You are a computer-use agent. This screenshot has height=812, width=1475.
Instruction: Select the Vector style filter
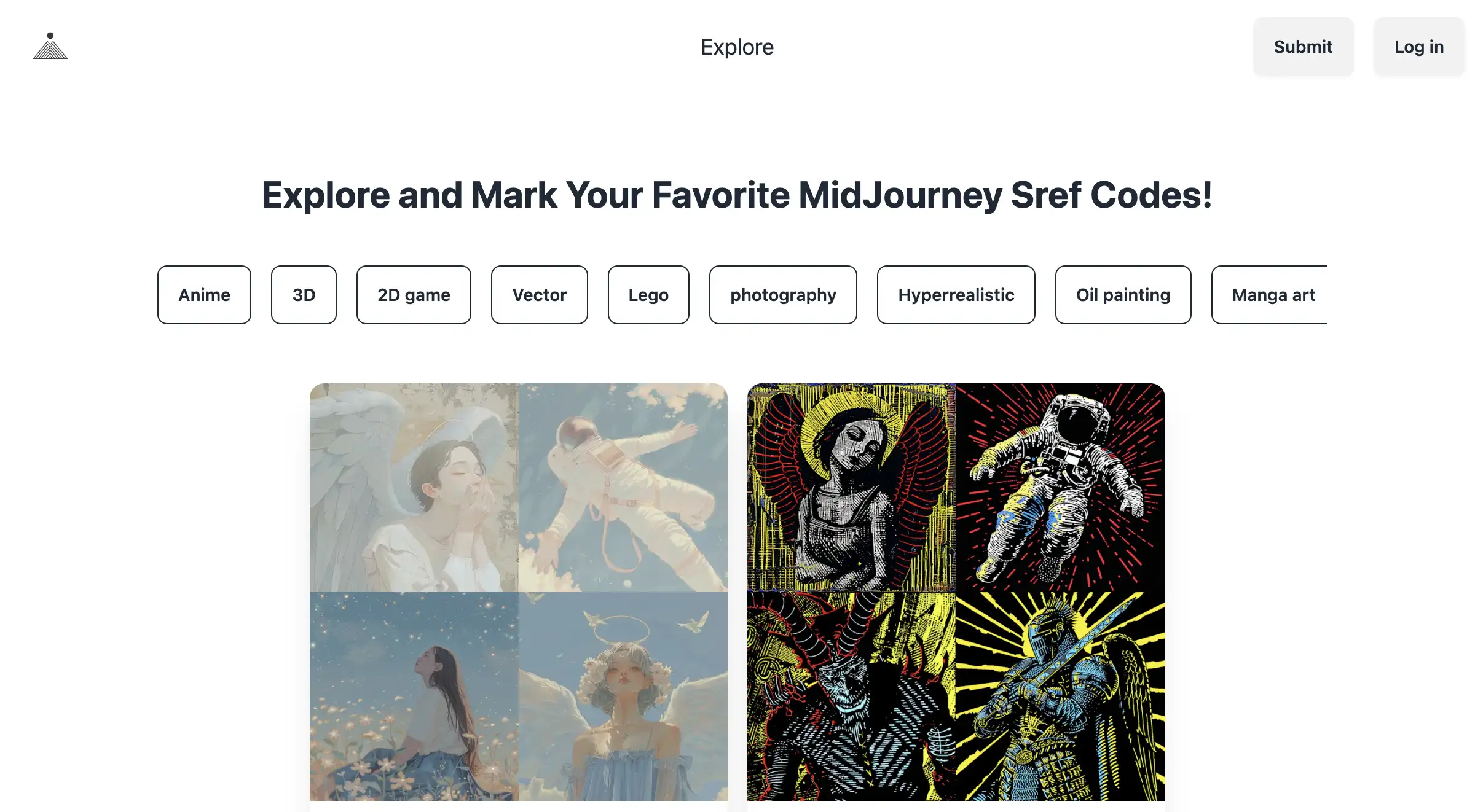(x=538, y=294)
